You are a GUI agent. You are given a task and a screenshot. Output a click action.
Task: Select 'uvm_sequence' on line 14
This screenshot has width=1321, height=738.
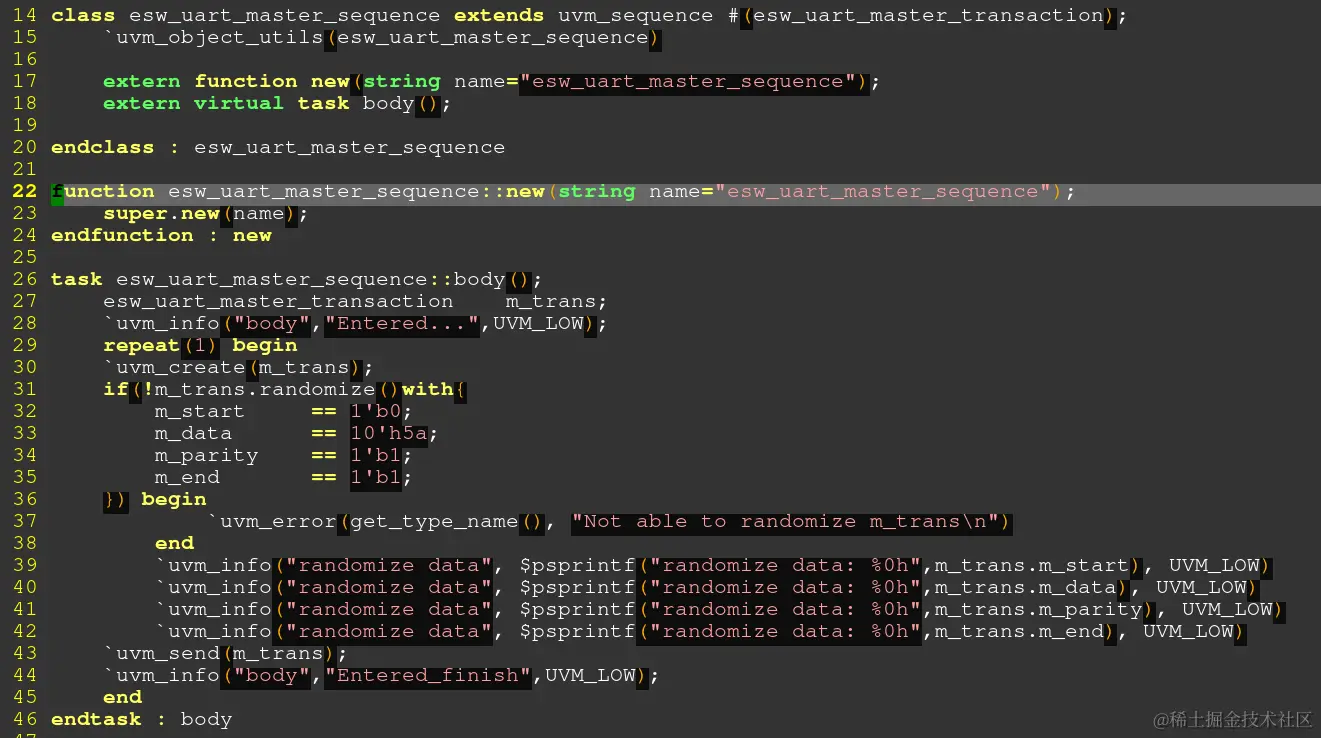tap(636, 16)
